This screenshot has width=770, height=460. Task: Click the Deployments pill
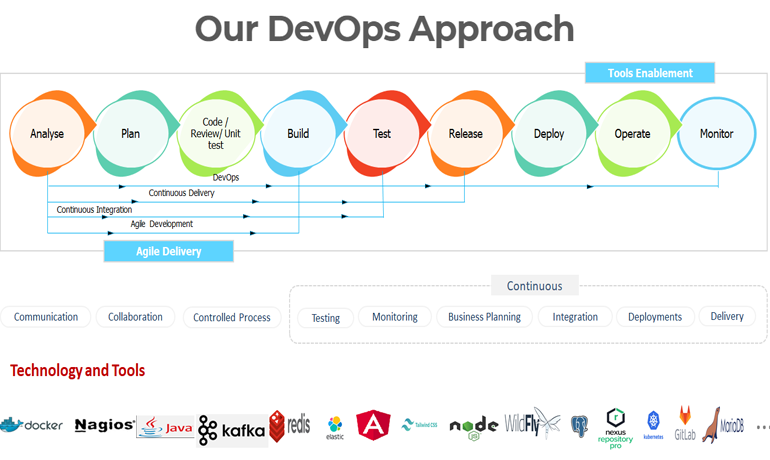[655, 317]
